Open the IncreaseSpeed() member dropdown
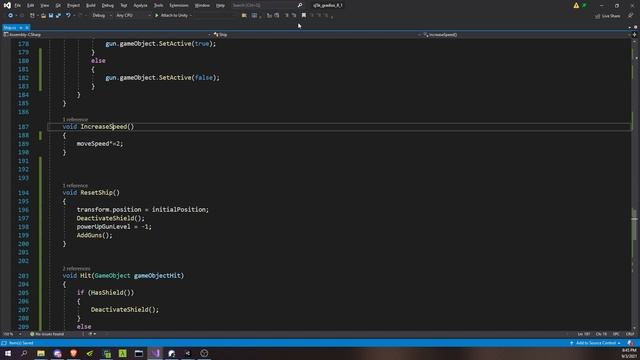 pos(527,35)
